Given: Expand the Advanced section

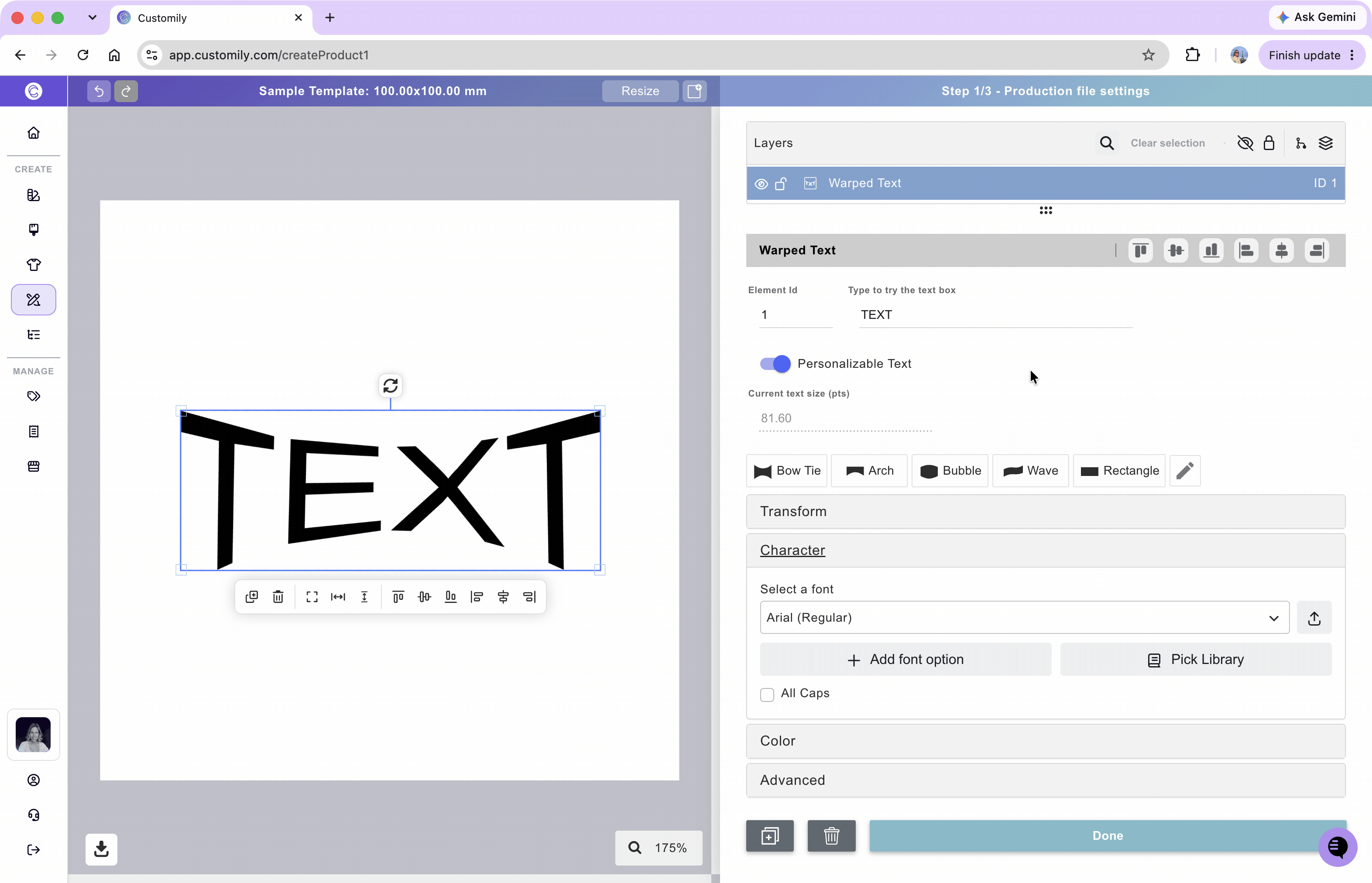Looking at the screenshot, I should pos(1045,780).
